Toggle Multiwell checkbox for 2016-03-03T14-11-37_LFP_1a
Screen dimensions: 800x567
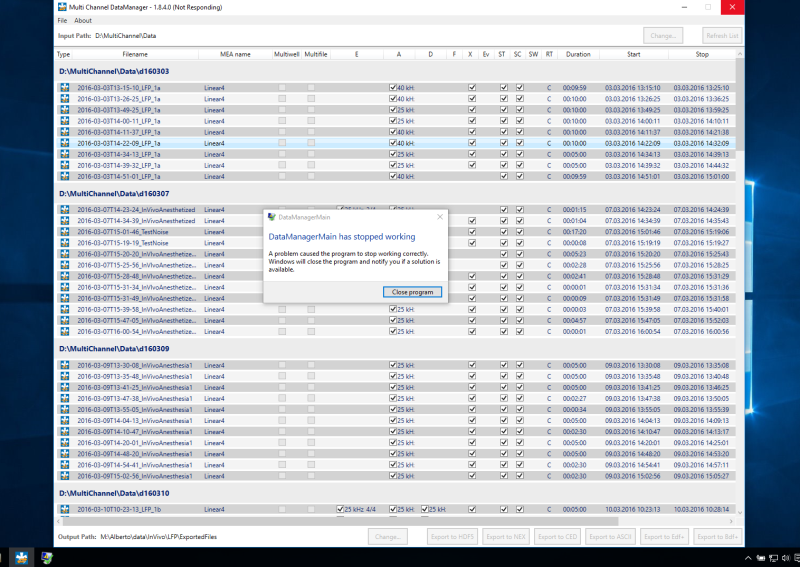282,132
